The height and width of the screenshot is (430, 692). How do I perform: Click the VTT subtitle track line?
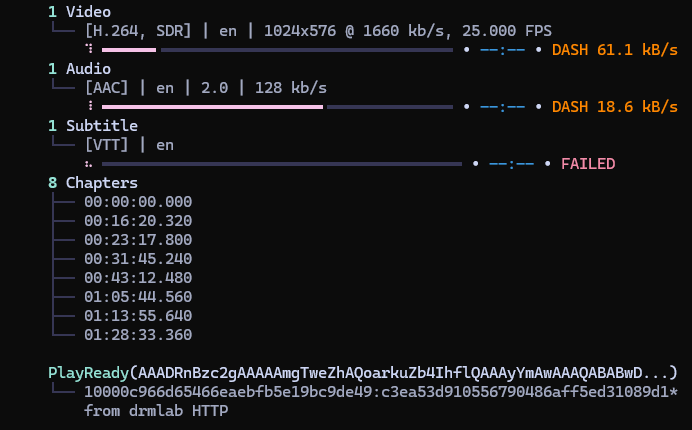(x=129, y=145)
